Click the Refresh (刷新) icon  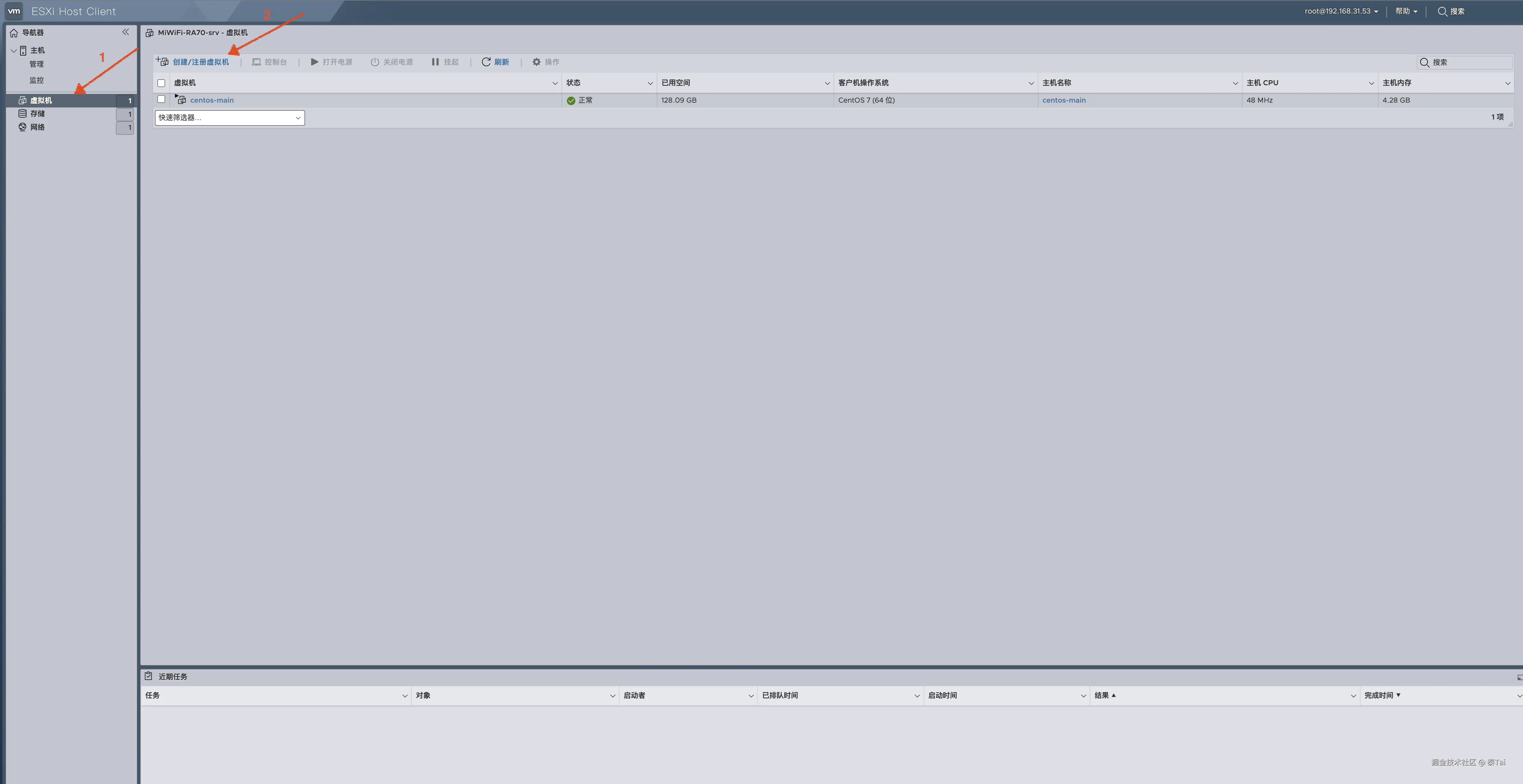pyautogui.click(x=486, y=62)
